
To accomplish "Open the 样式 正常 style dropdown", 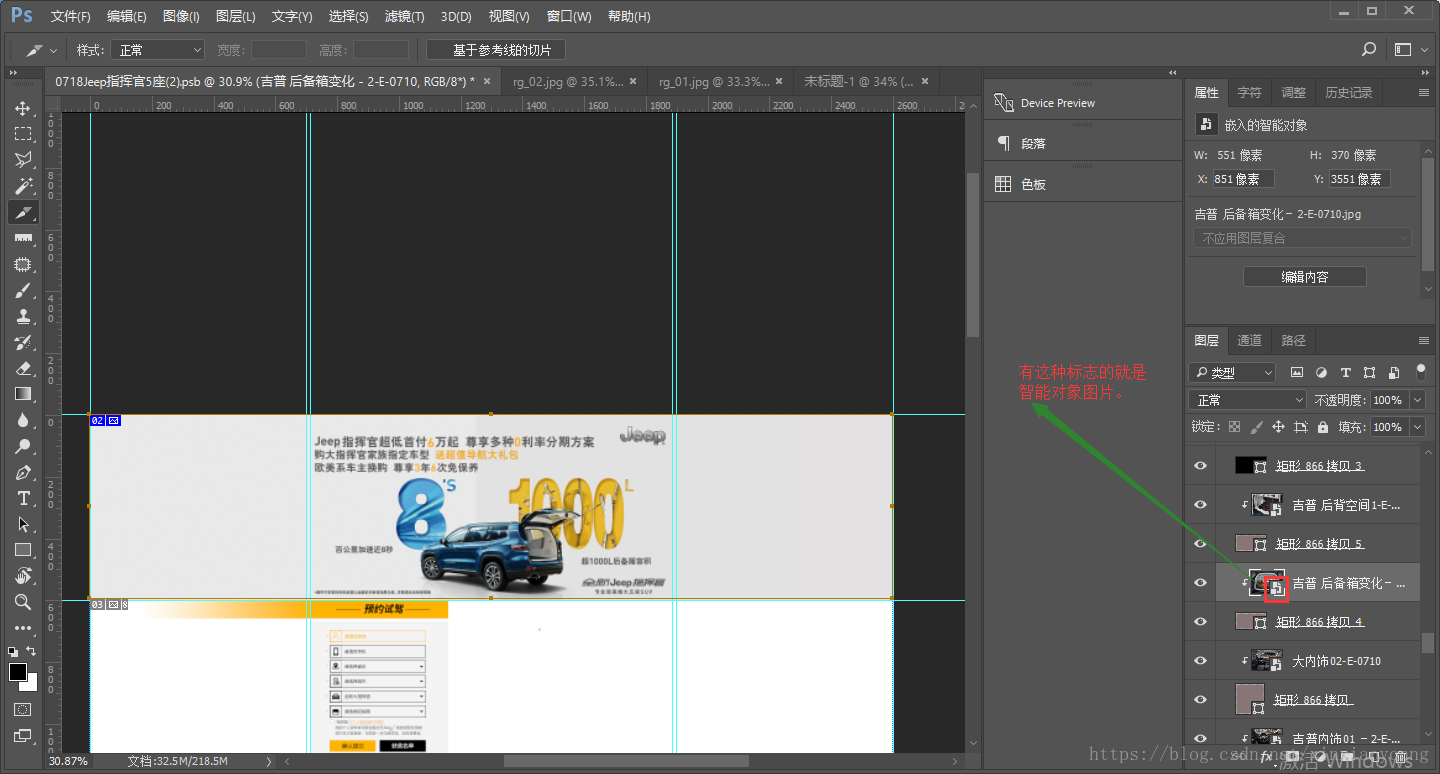I will coord(157,50).
